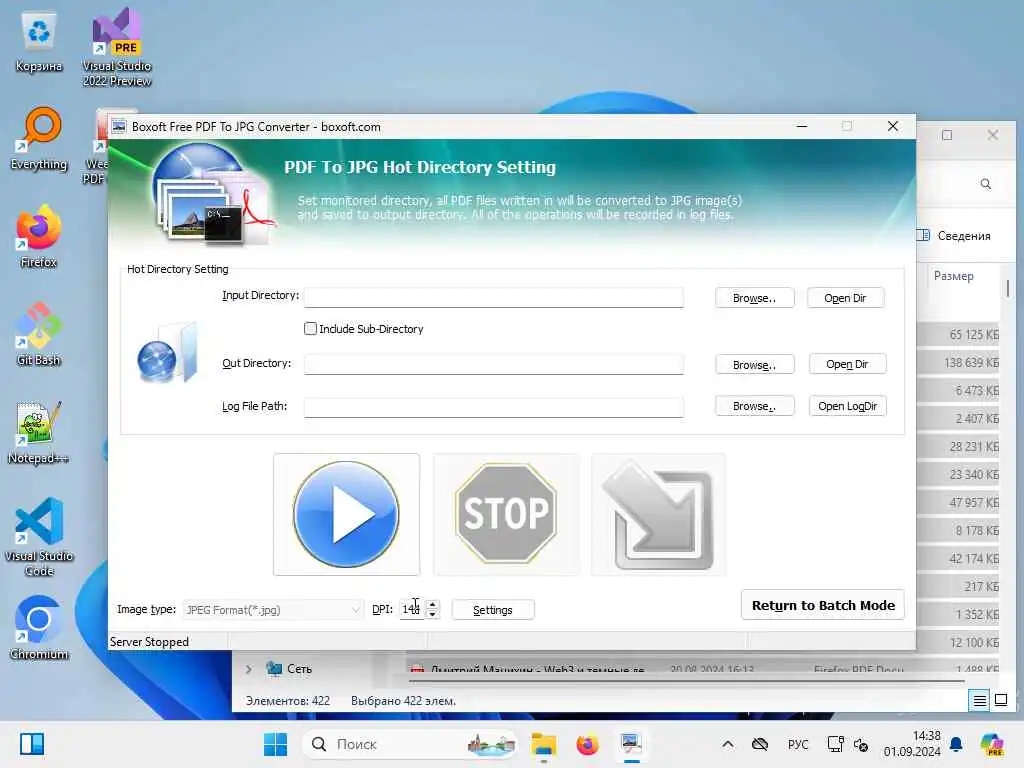
Task: Open the notification bell on the taskbar
Action: click(956, 744)
